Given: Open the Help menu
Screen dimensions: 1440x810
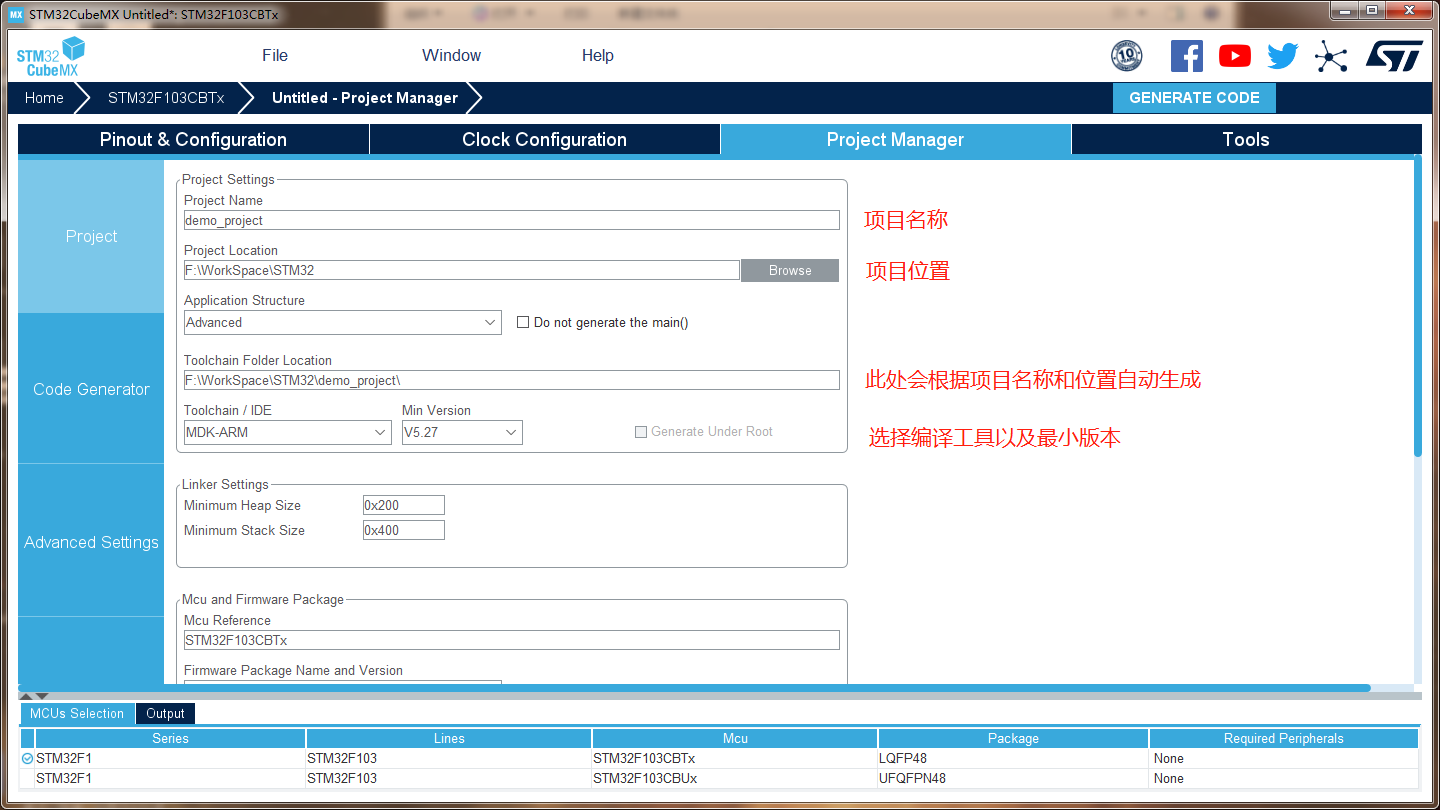Looking at the screenshot, I should (598, 55).
